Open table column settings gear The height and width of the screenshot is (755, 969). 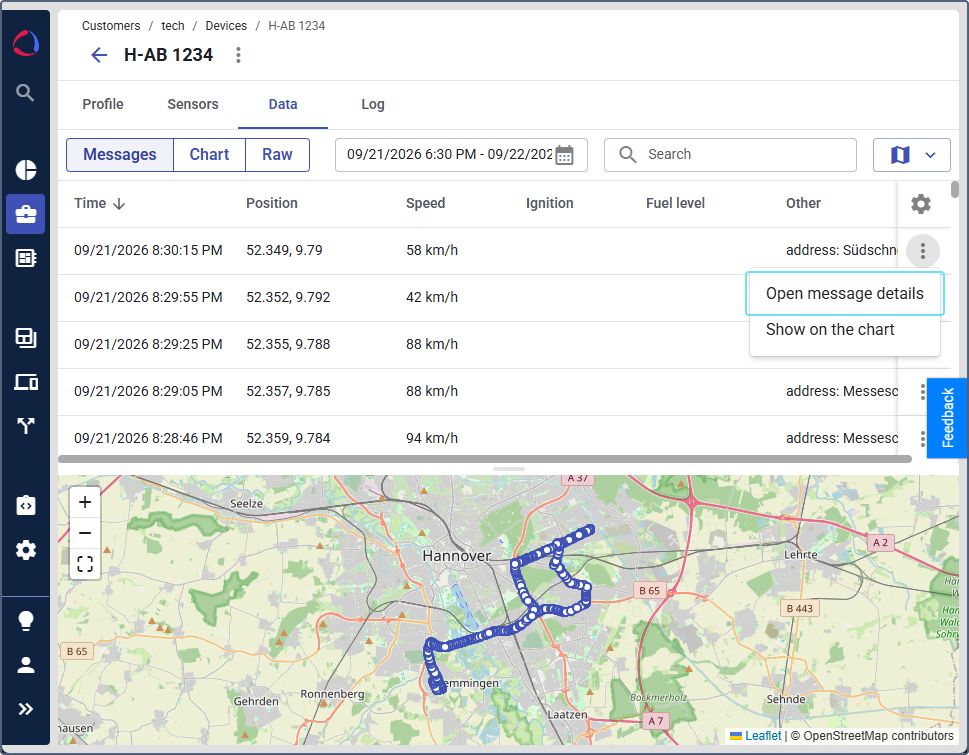tap(921, 203)
